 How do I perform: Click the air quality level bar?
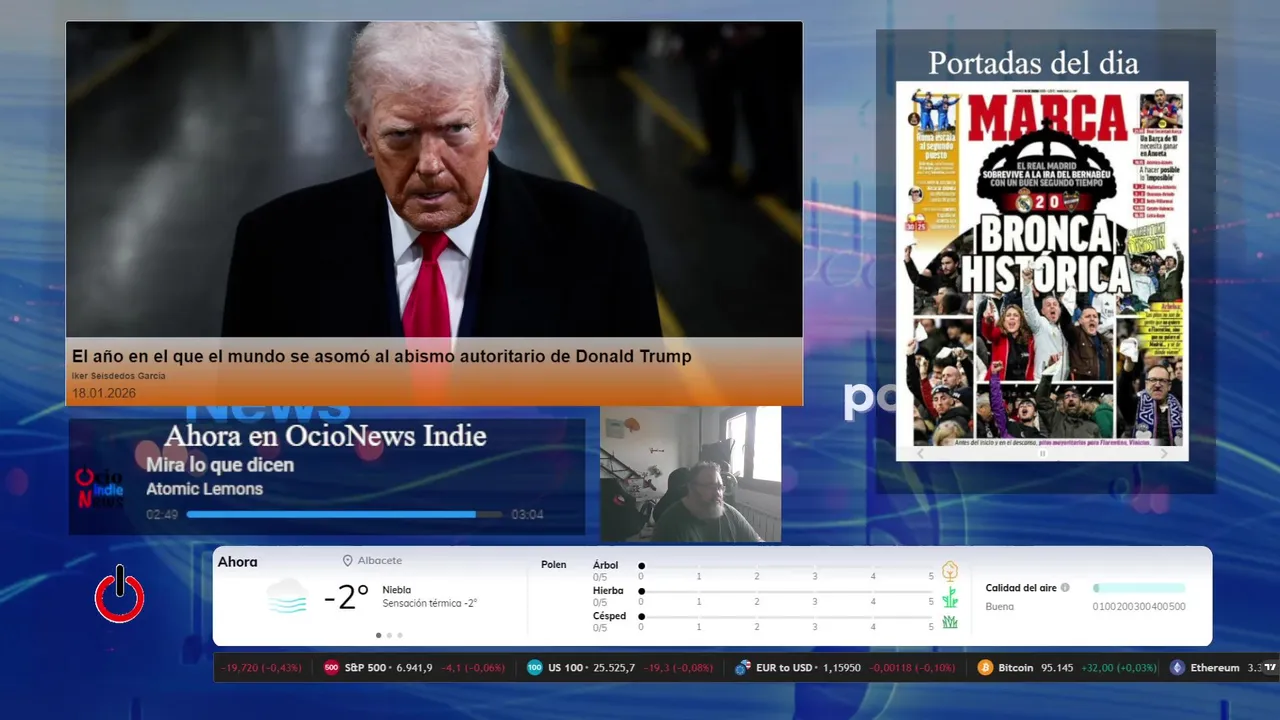coord(1139,588)
